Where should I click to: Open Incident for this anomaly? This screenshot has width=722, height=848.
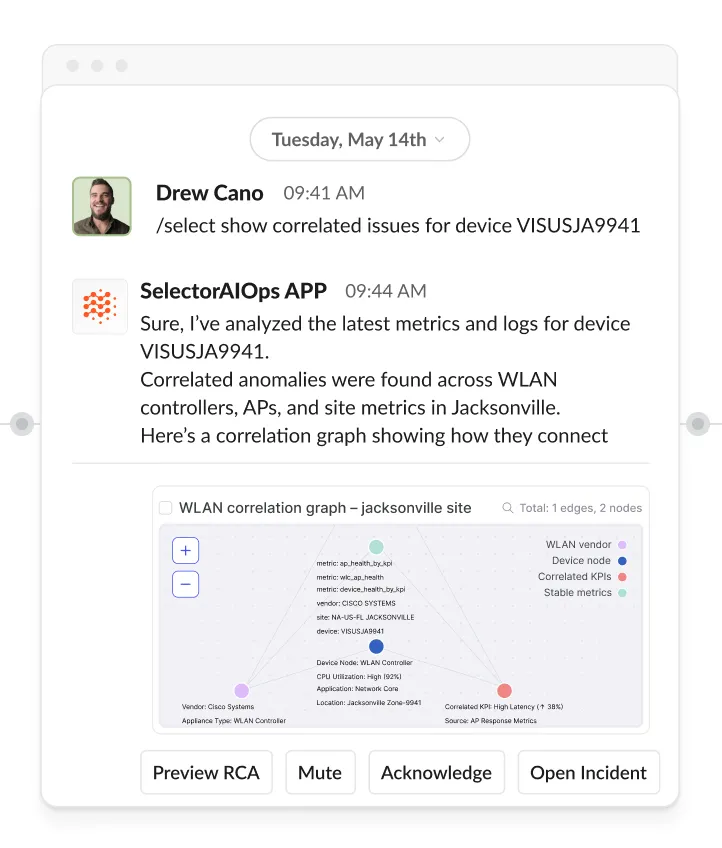pos(588,773)
